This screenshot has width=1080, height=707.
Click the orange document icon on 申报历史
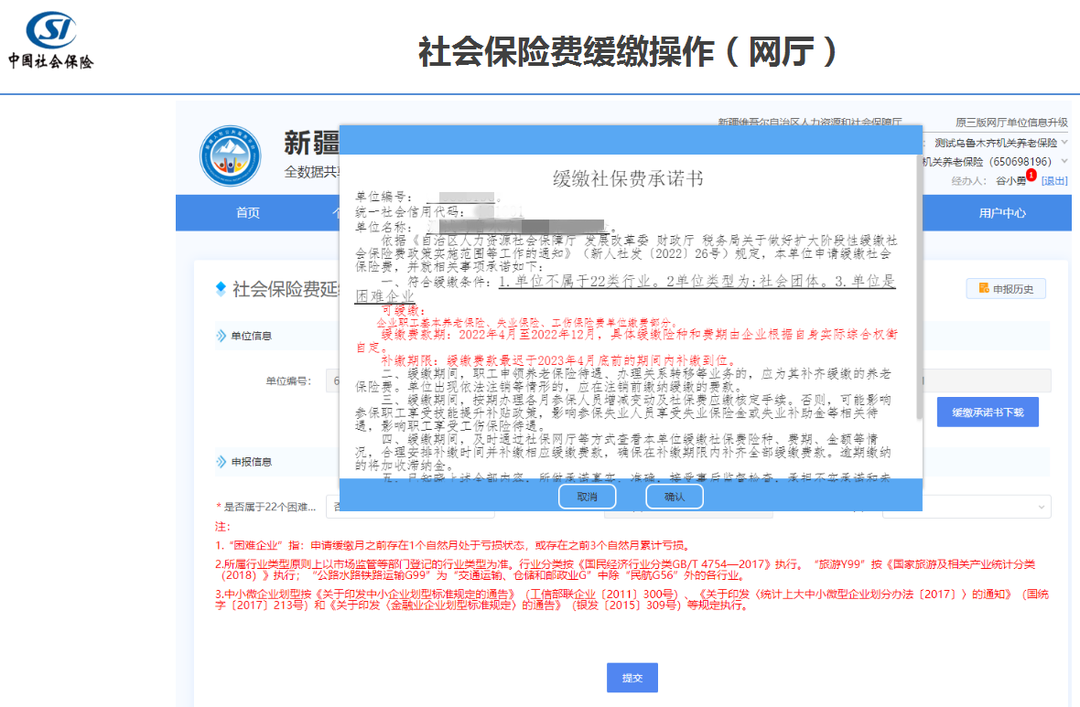pos(984,288)
